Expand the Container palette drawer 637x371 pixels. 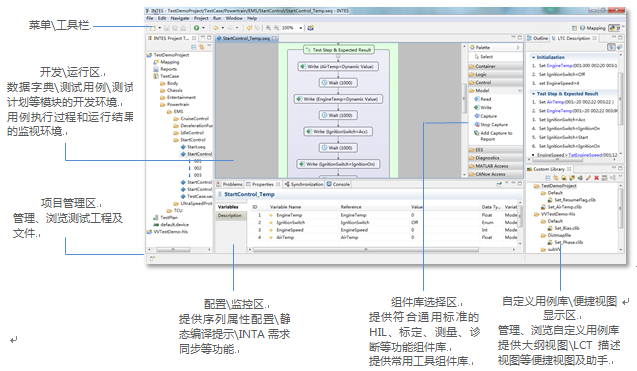[496, 66]
